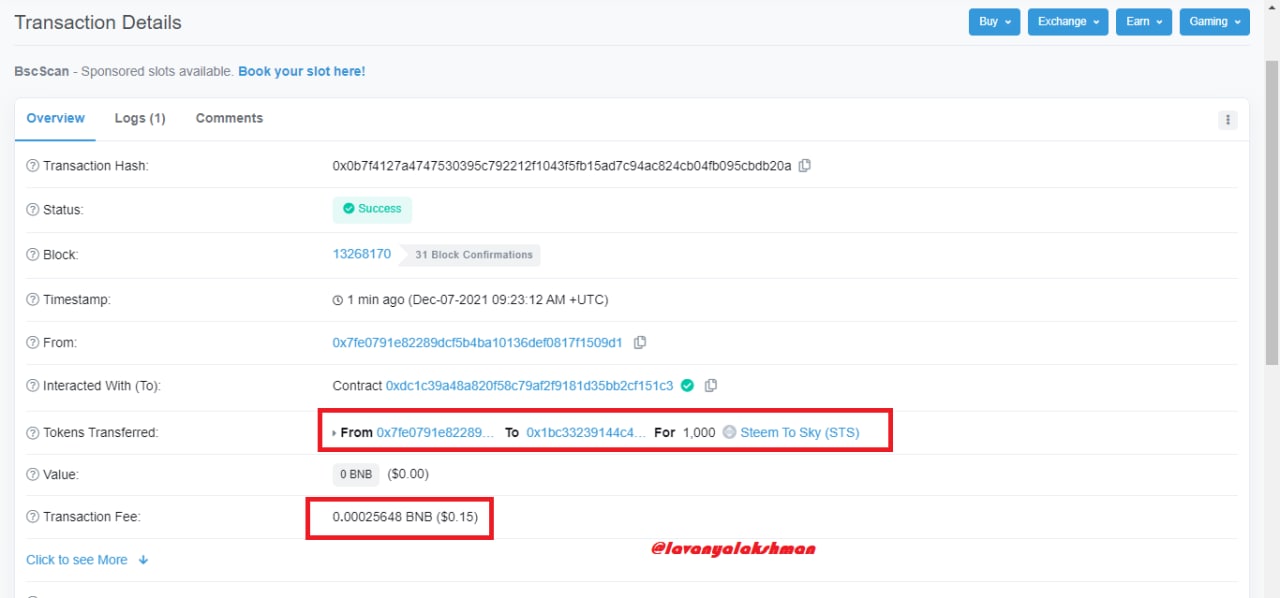This screenshot has height=598, width=1280.
Task: Click help icon beside Transaction Fee
Action: (33, 517)
